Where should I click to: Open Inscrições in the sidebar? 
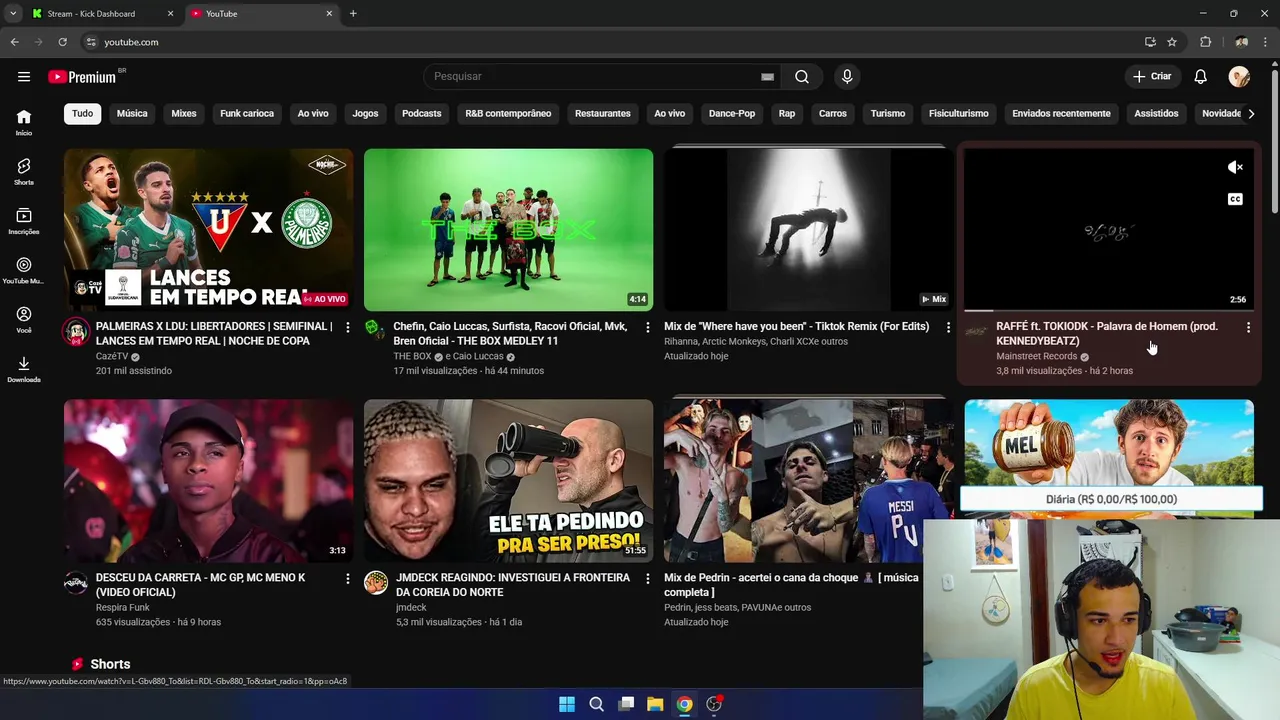pyautogui.click(x=24, y=221)
